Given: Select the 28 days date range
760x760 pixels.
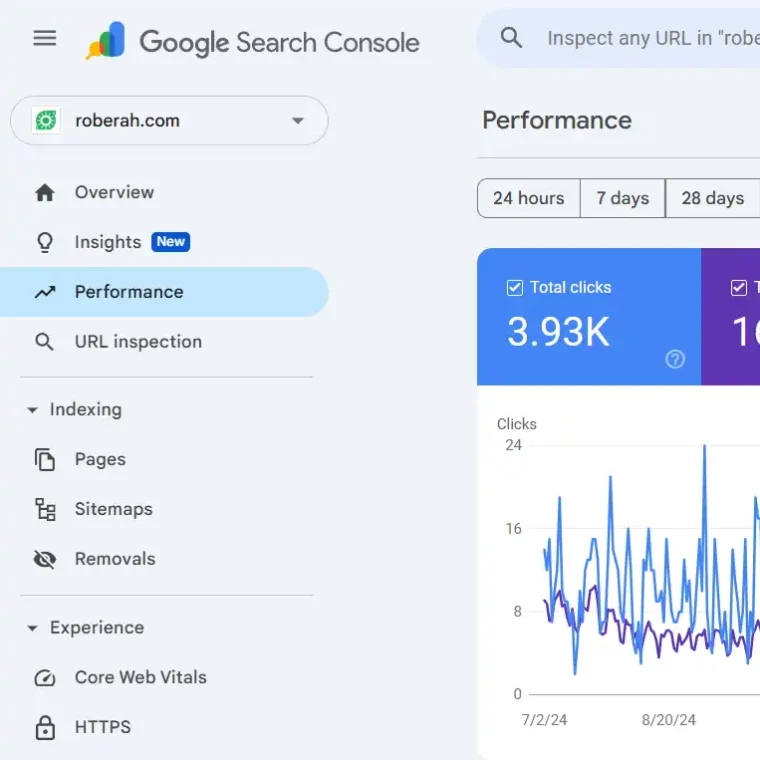Looking at the screenshot, I should pos(712,198).
